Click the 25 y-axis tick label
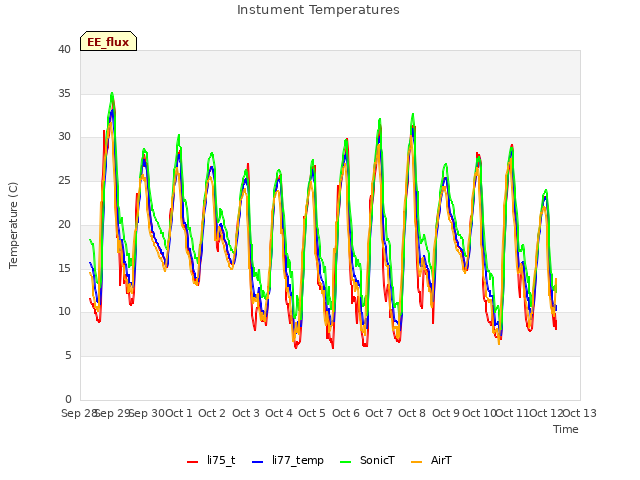Image resolution: width=640 pixels, height=480 pixels. coord(64,180)
